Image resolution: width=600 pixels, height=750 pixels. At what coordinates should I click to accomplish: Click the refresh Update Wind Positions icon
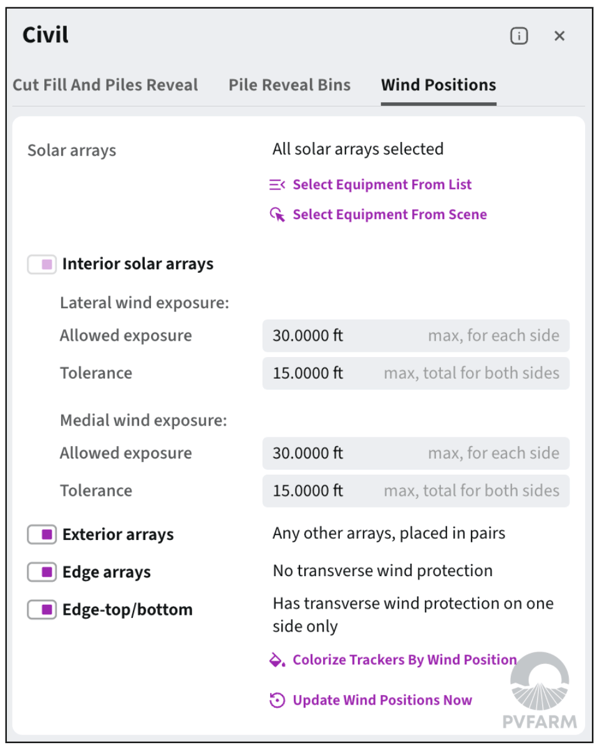click(277, 700)
